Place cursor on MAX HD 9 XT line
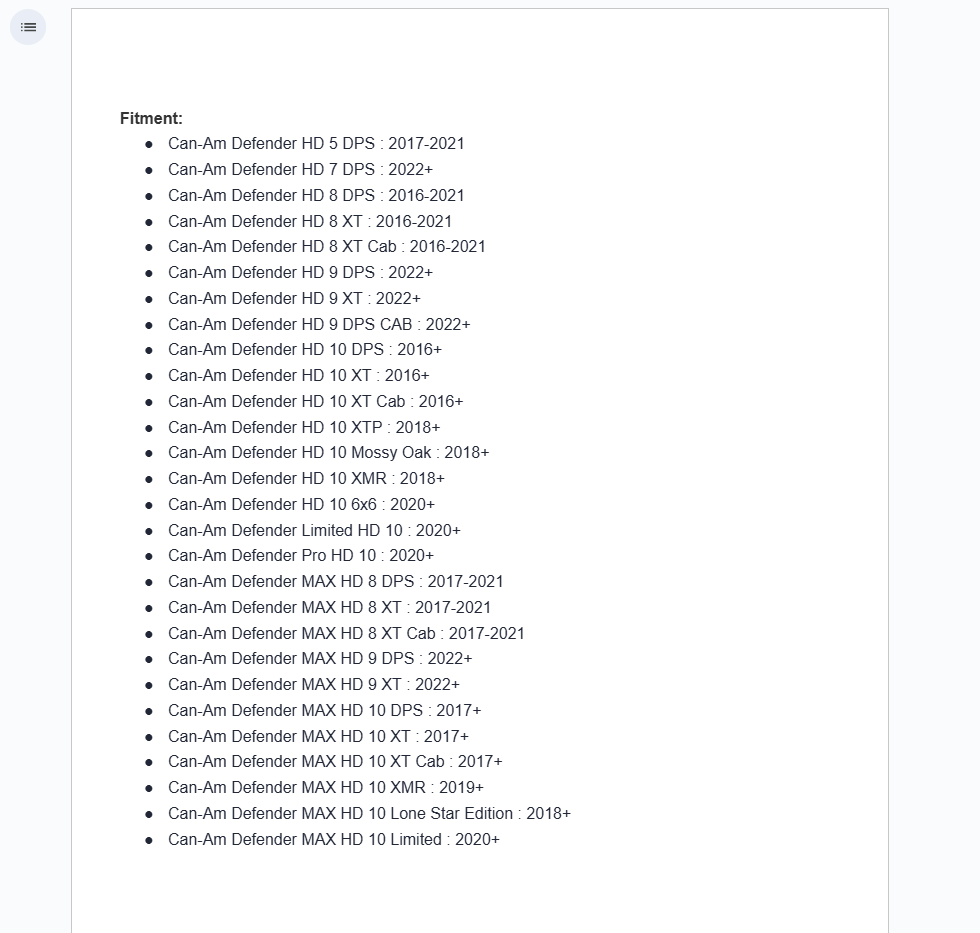 pyautogui.click(x=314, y=685)
